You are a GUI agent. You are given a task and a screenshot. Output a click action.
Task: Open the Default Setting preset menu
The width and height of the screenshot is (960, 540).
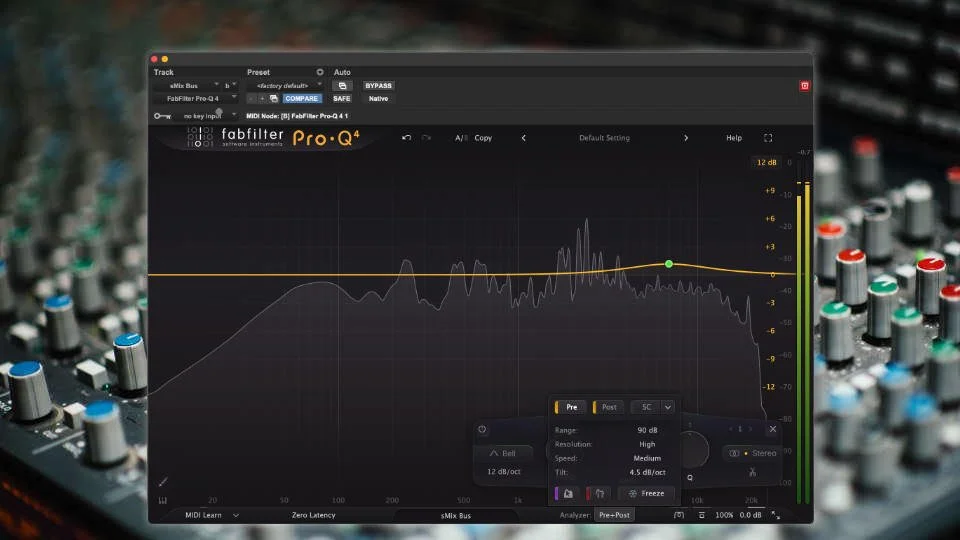(604, 138)
